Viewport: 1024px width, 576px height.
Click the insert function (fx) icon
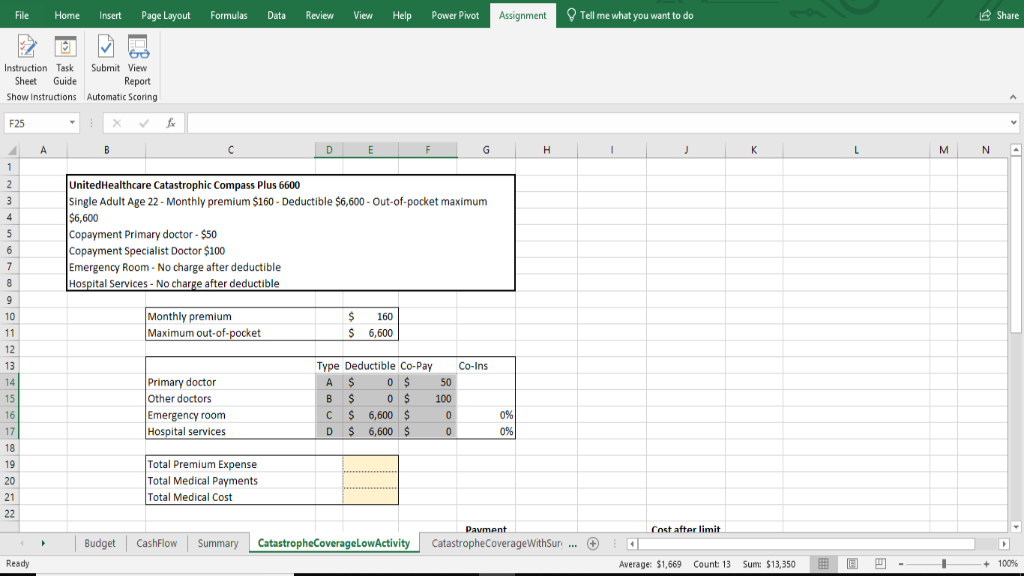pos(172,122)
